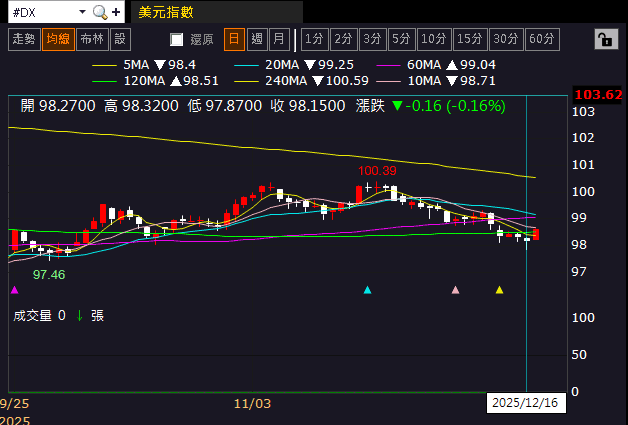Click the cyan triangle marker
This screenshot has width=628, height=425.
pyautogui.click(x=368, y=290)
